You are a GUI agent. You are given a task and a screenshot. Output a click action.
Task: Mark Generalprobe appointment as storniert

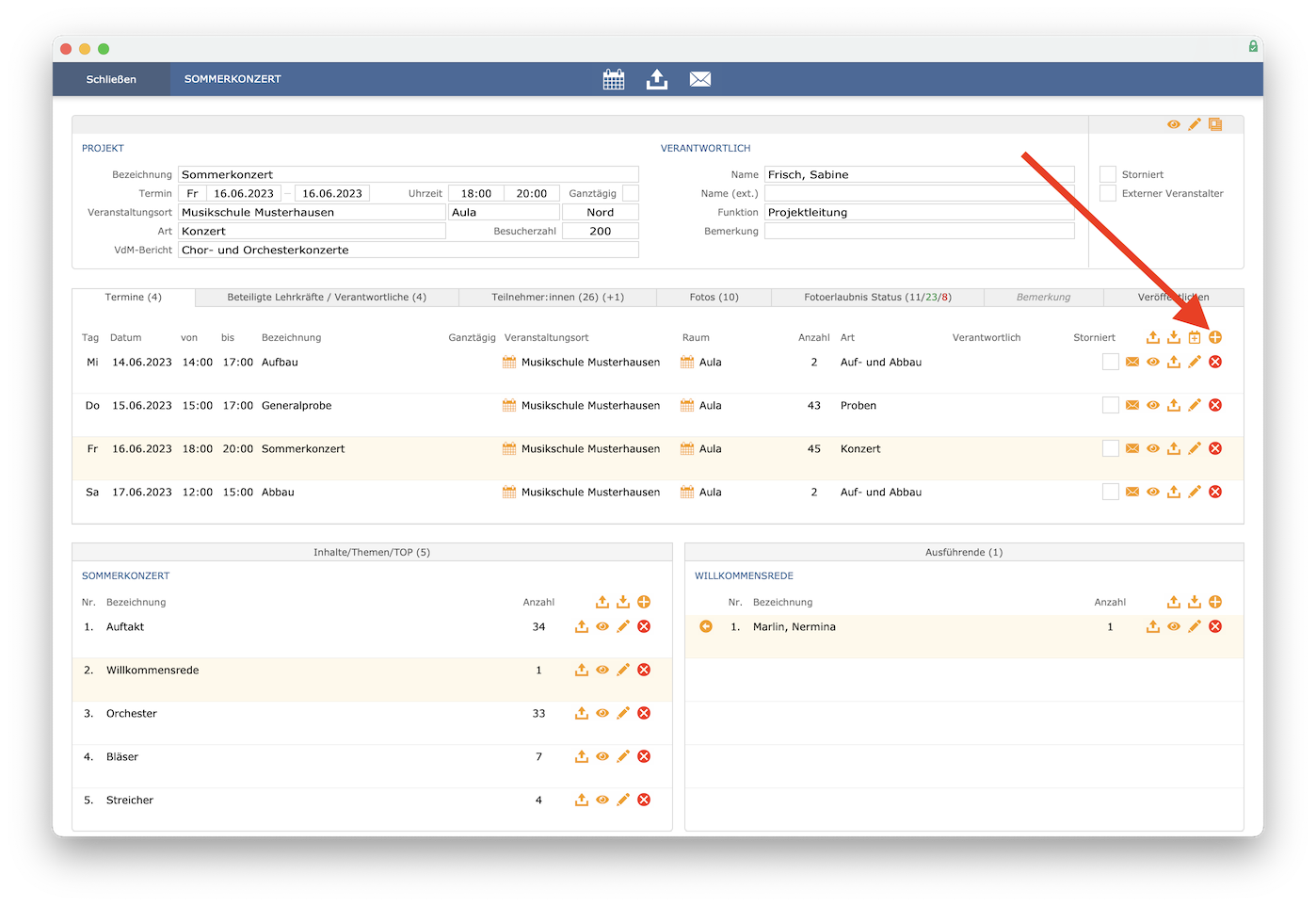point(1111,405)
